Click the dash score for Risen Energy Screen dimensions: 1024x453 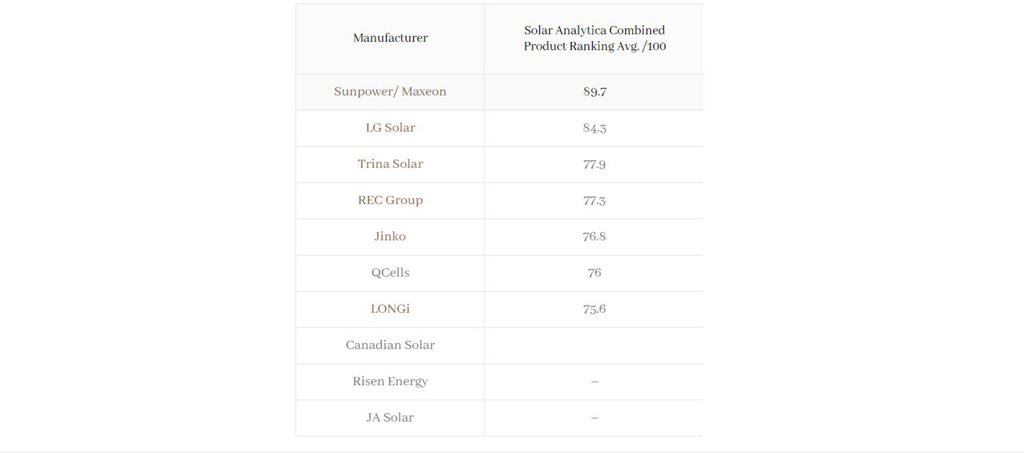click(594, 381)
